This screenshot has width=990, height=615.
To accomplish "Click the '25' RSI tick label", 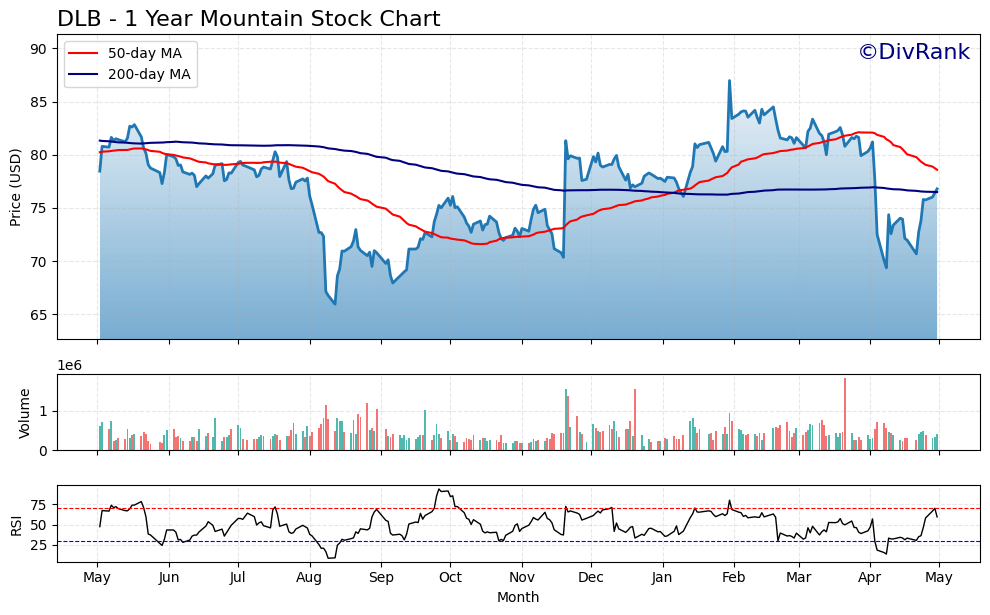I will click(39, 544).
